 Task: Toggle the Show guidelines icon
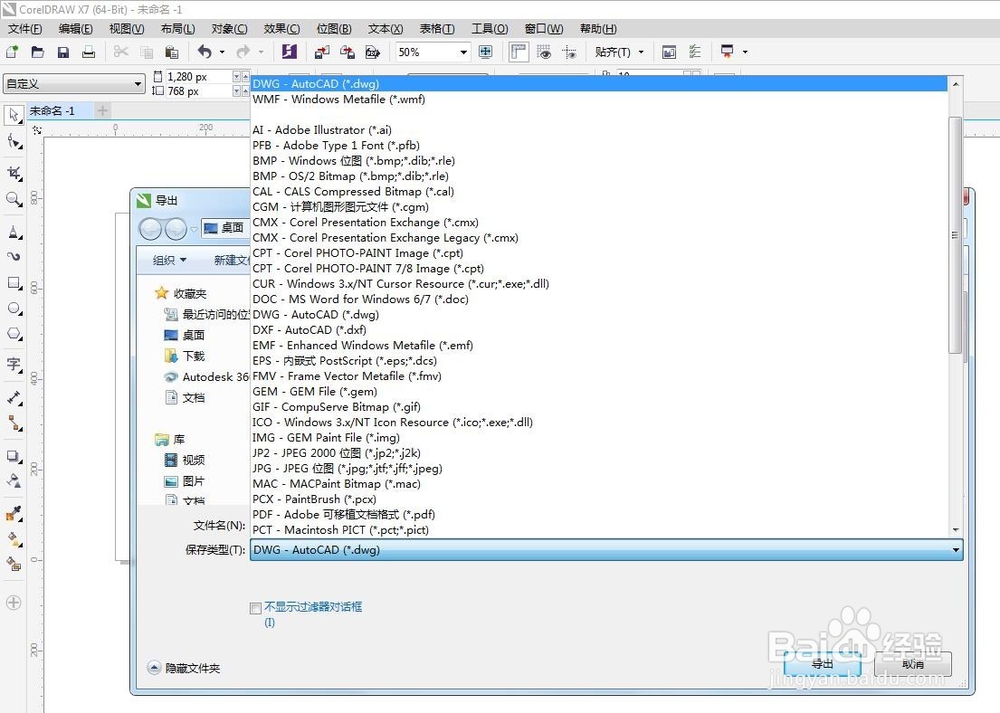click(570, 52)
